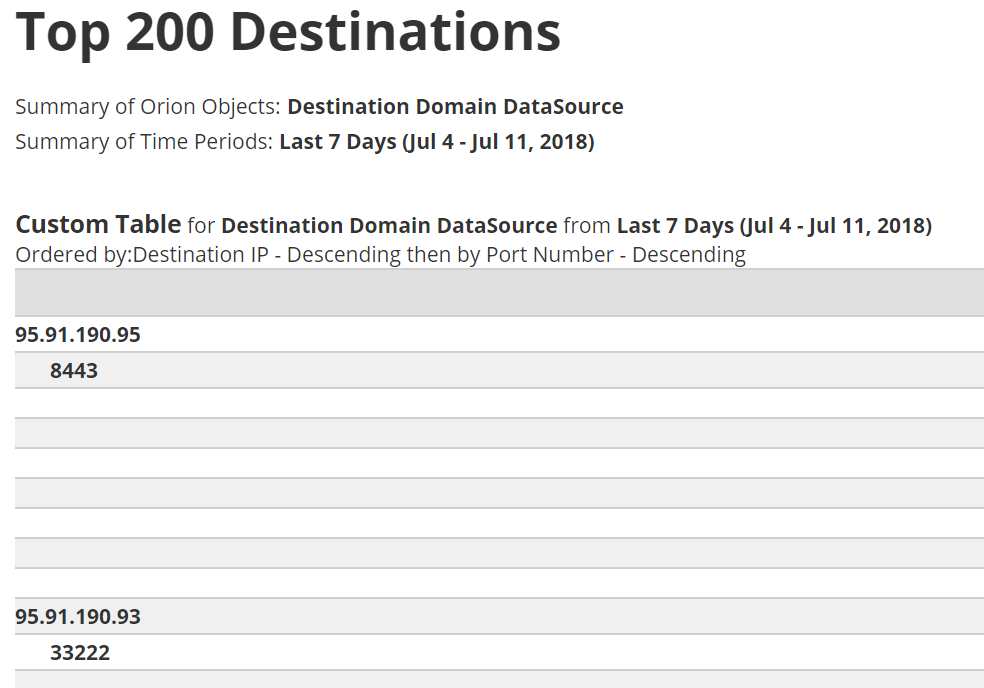Click "Port Number - Descending" in ordering text
Viewport: 984px width, 688px height.
[616, 255]
